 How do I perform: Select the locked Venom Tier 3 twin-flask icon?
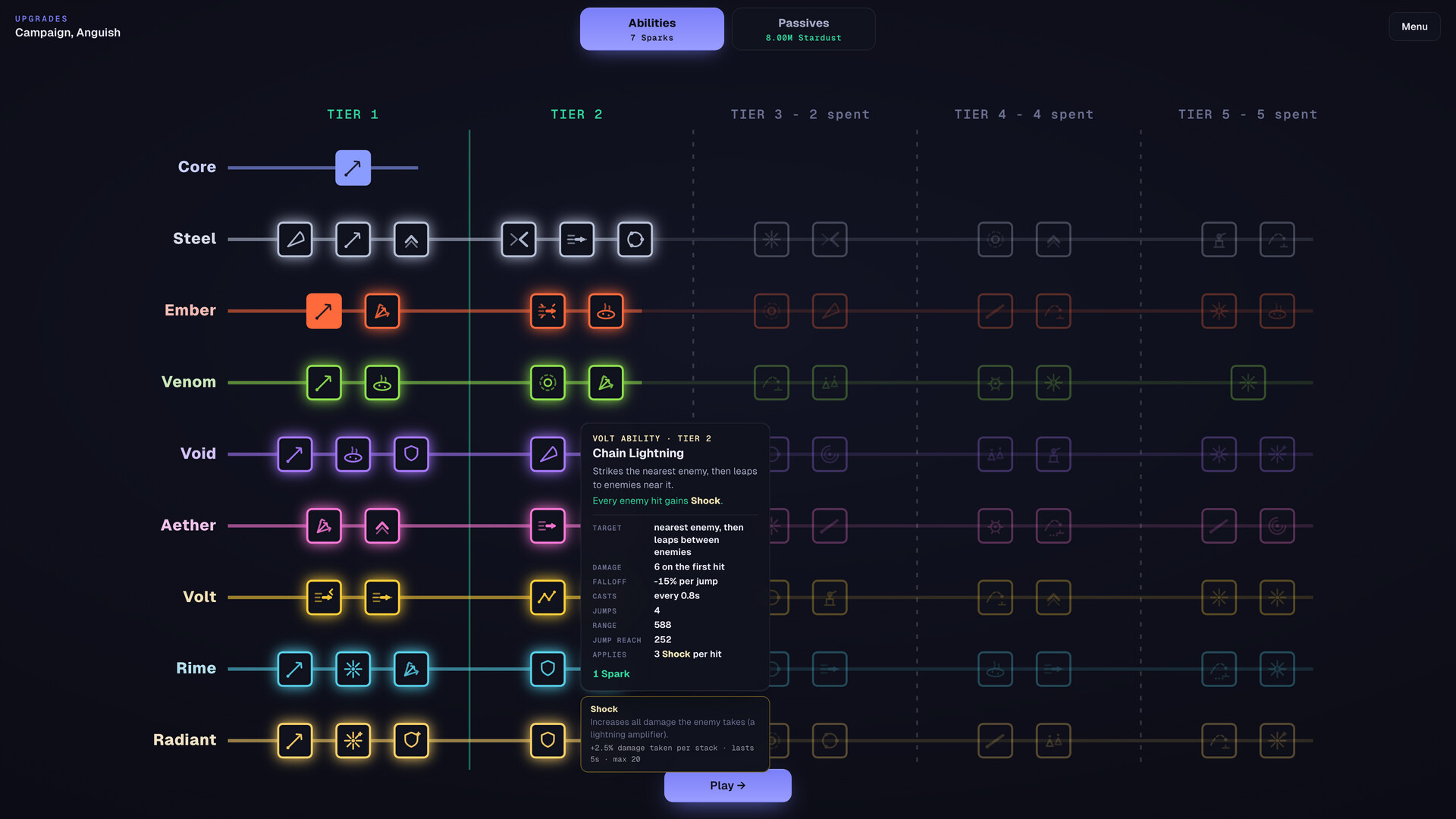(830, 383)
